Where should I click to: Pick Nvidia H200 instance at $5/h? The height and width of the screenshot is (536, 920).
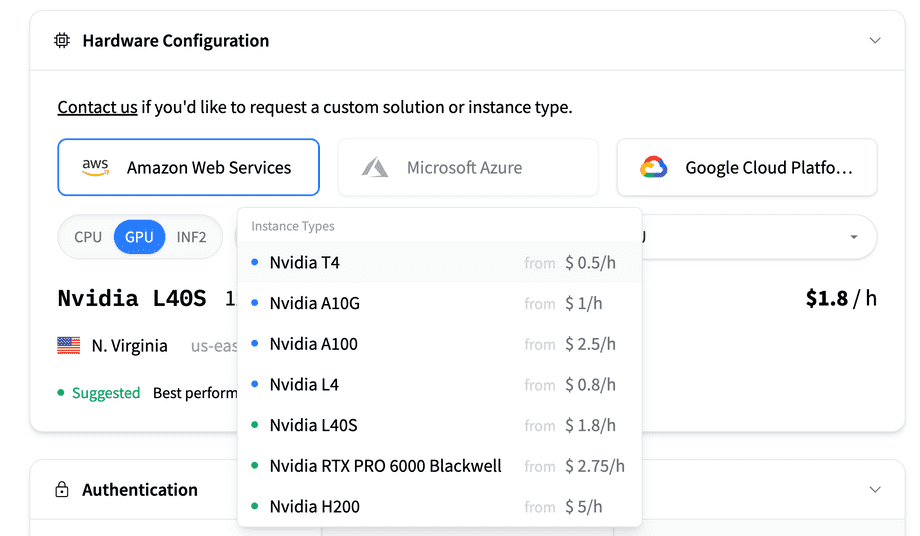(439, 506)
